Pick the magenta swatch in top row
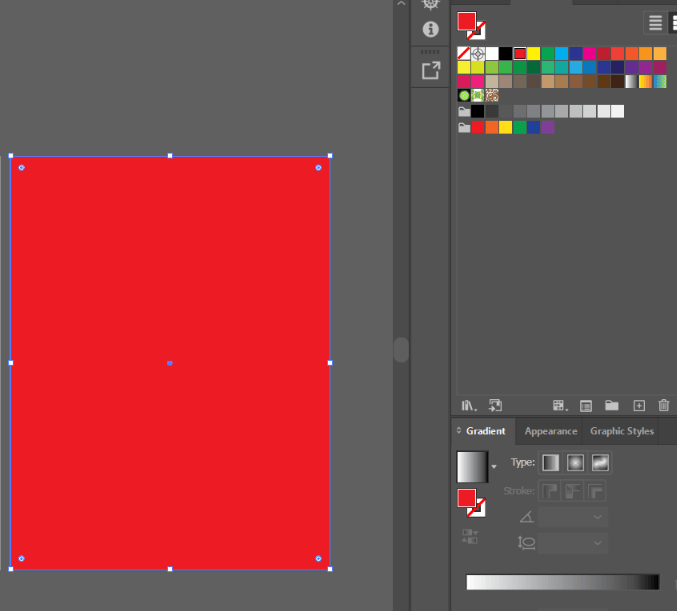This screenshot has height=611, width=677. point(589,54)
